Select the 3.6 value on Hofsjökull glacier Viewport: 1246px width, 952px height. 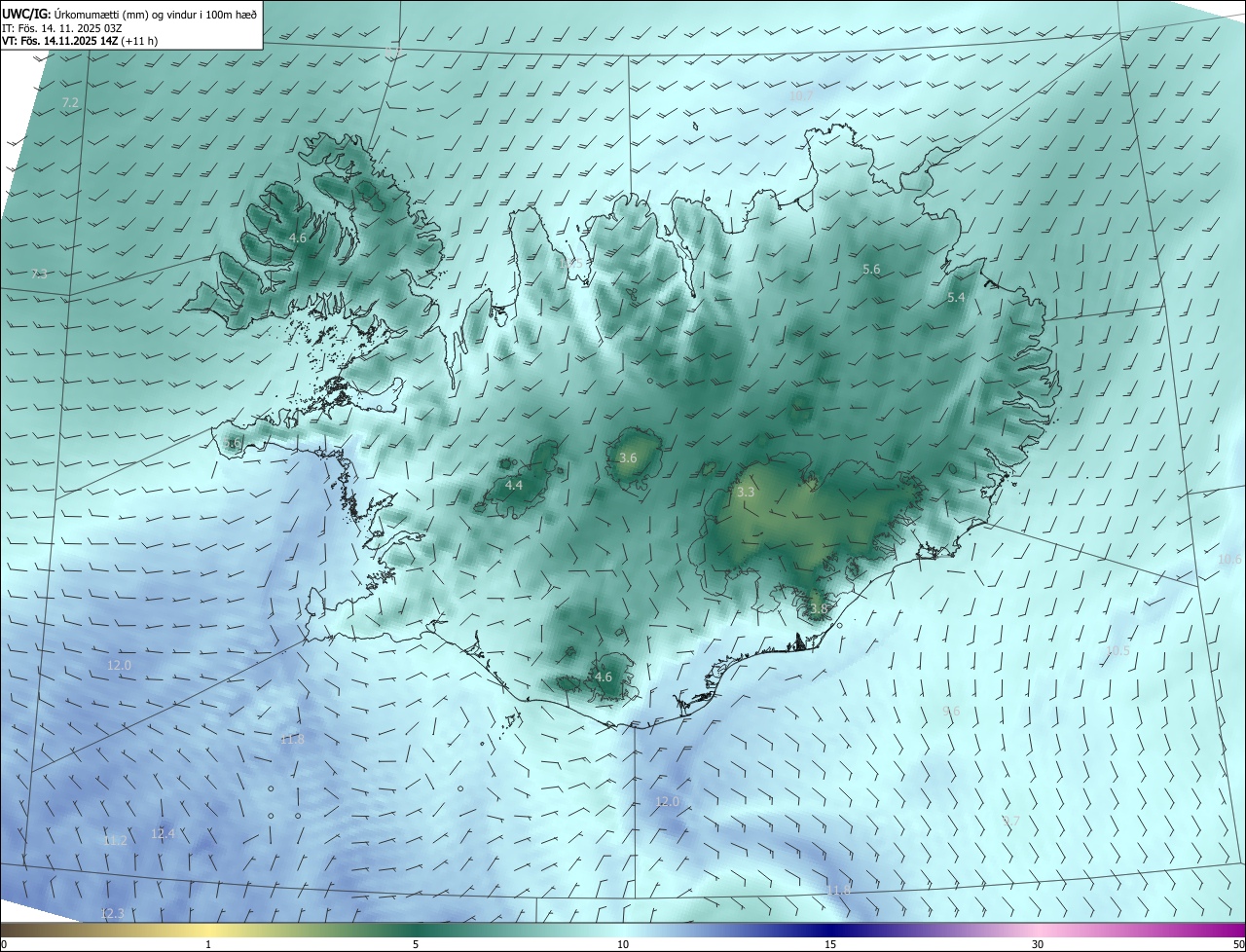click(628, 458)
